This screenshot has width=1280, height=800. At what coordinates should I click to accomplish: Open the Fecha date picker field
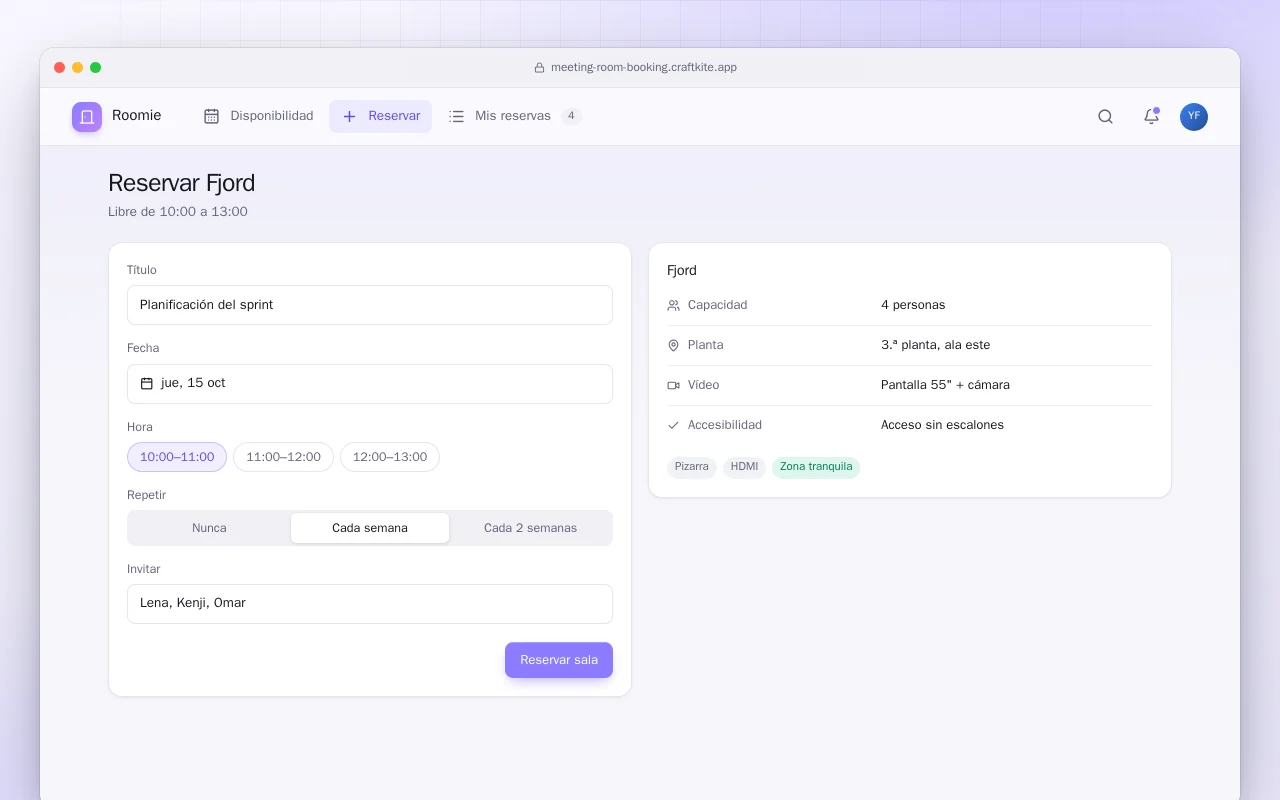[x=370, y=384]
